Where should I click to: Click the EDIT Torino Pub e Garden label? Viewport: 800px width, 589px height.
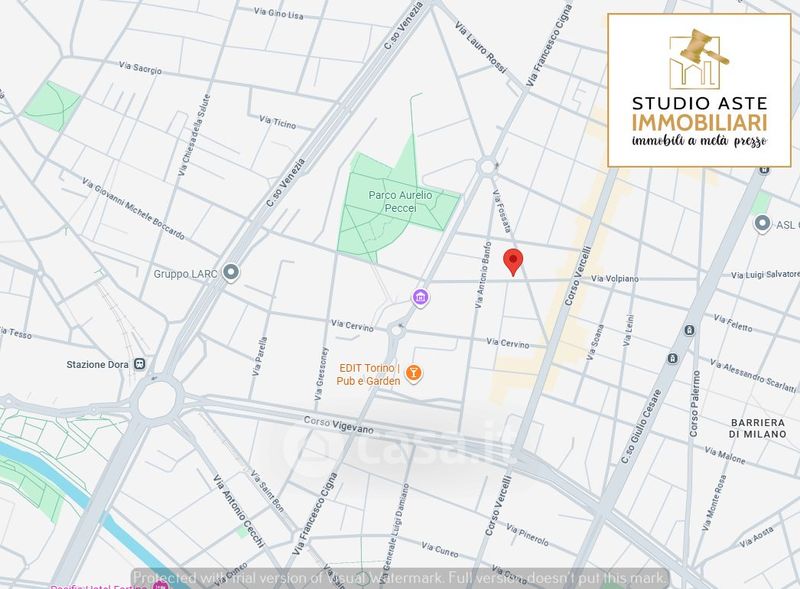pyautogui.click(x=355, y=374)
